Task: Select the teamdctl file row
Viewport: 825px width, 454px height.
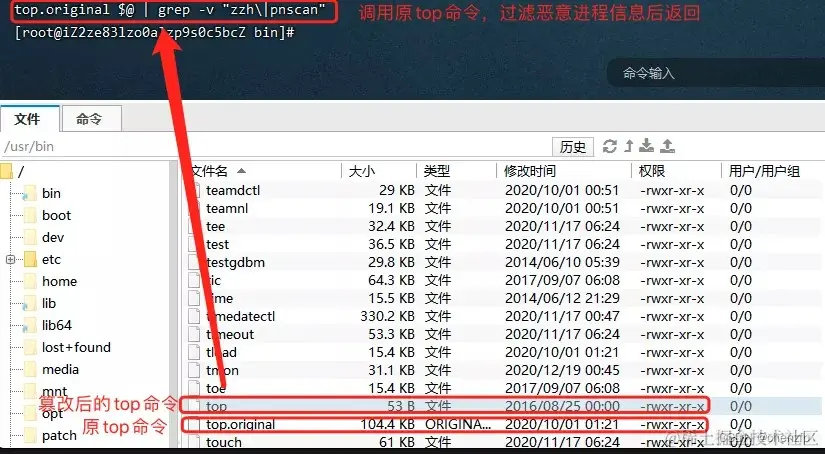Action: pos(502,190)
